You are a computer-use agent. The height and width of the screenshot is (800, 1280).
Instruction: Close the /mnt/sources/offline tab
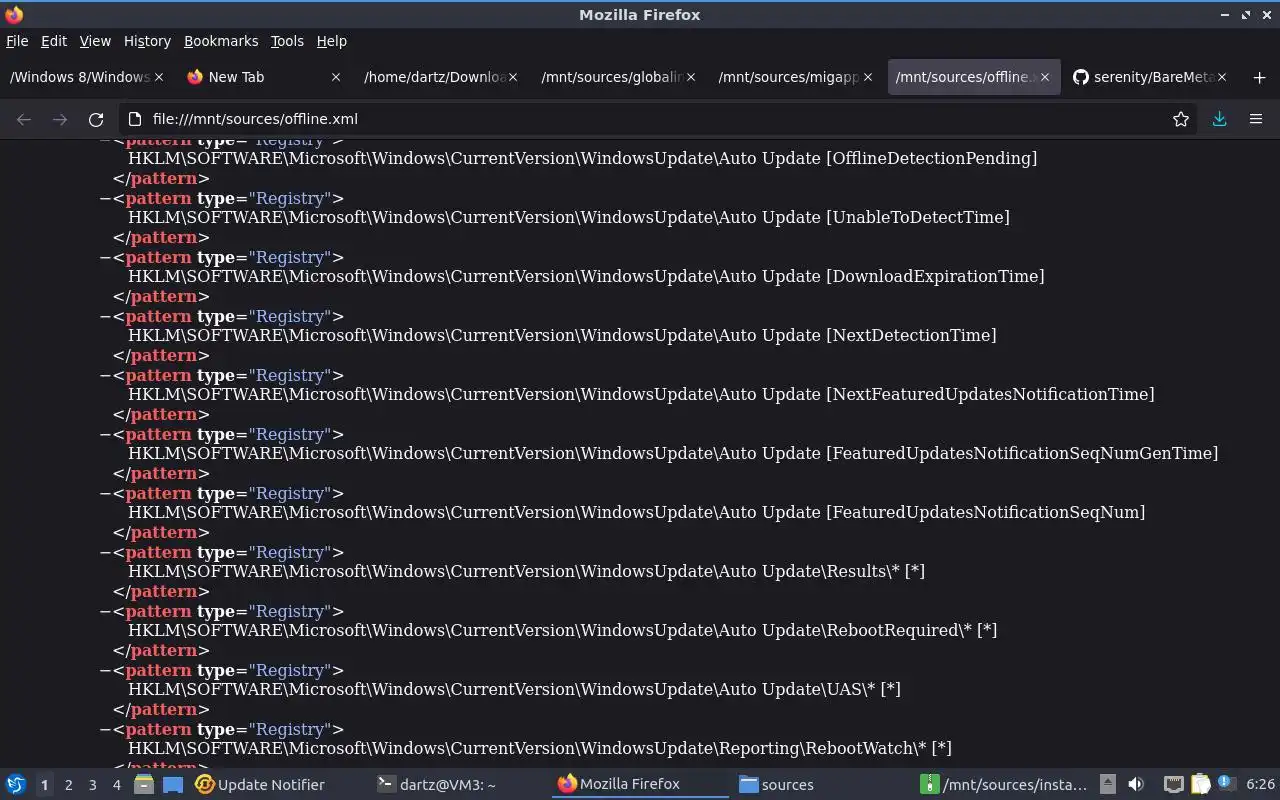(x=1045, y=77)
